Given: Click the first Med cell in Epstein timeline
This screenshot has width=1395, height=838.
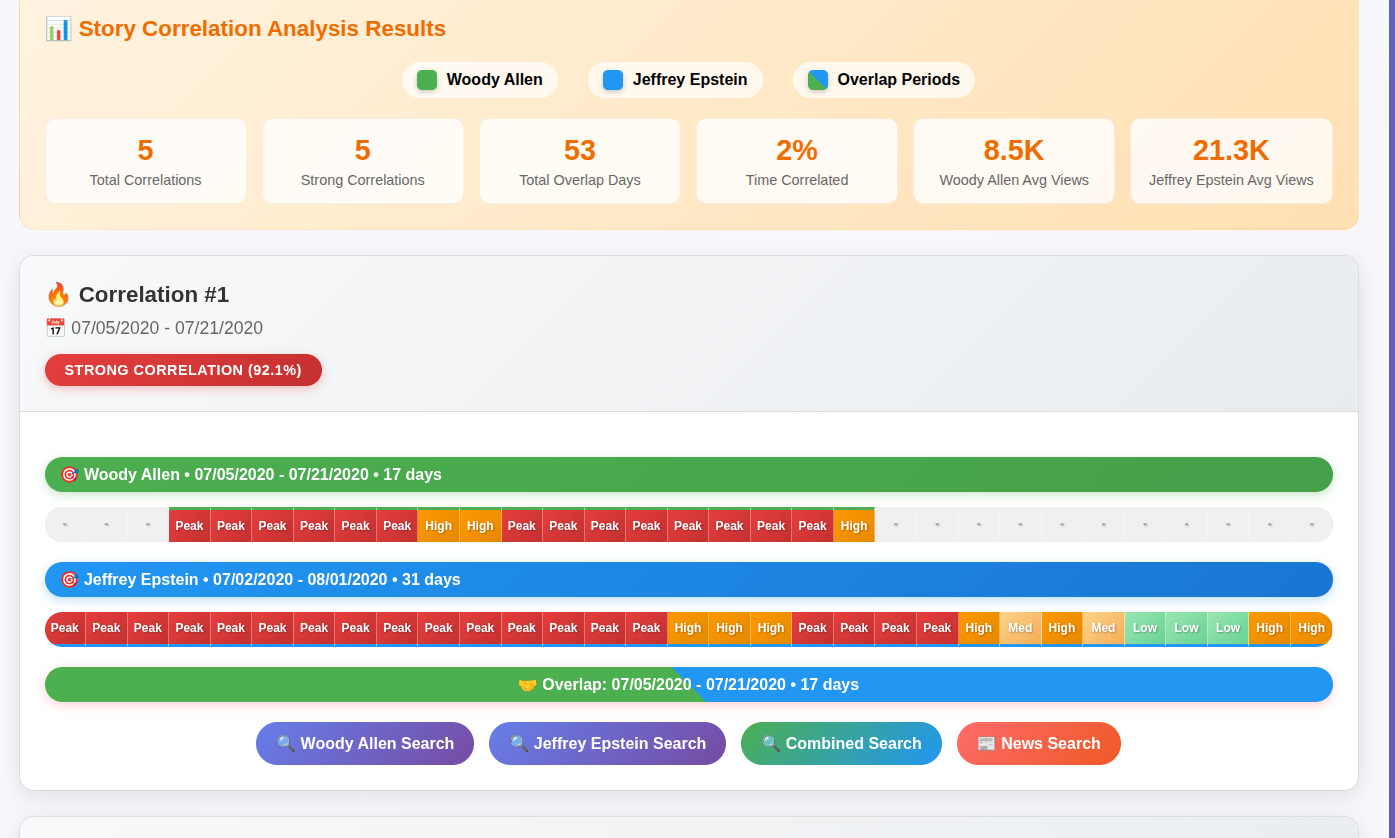Looking at the screenshot, I should pos(1020,628).
